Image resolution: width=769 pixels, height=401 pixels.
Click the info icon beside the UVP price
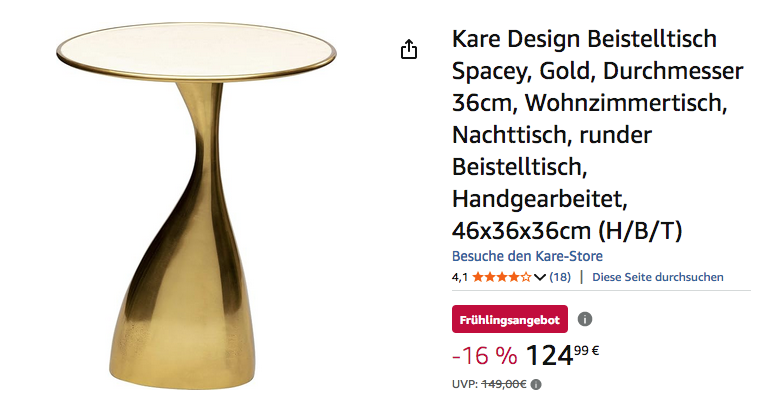(x=536, y=384)
